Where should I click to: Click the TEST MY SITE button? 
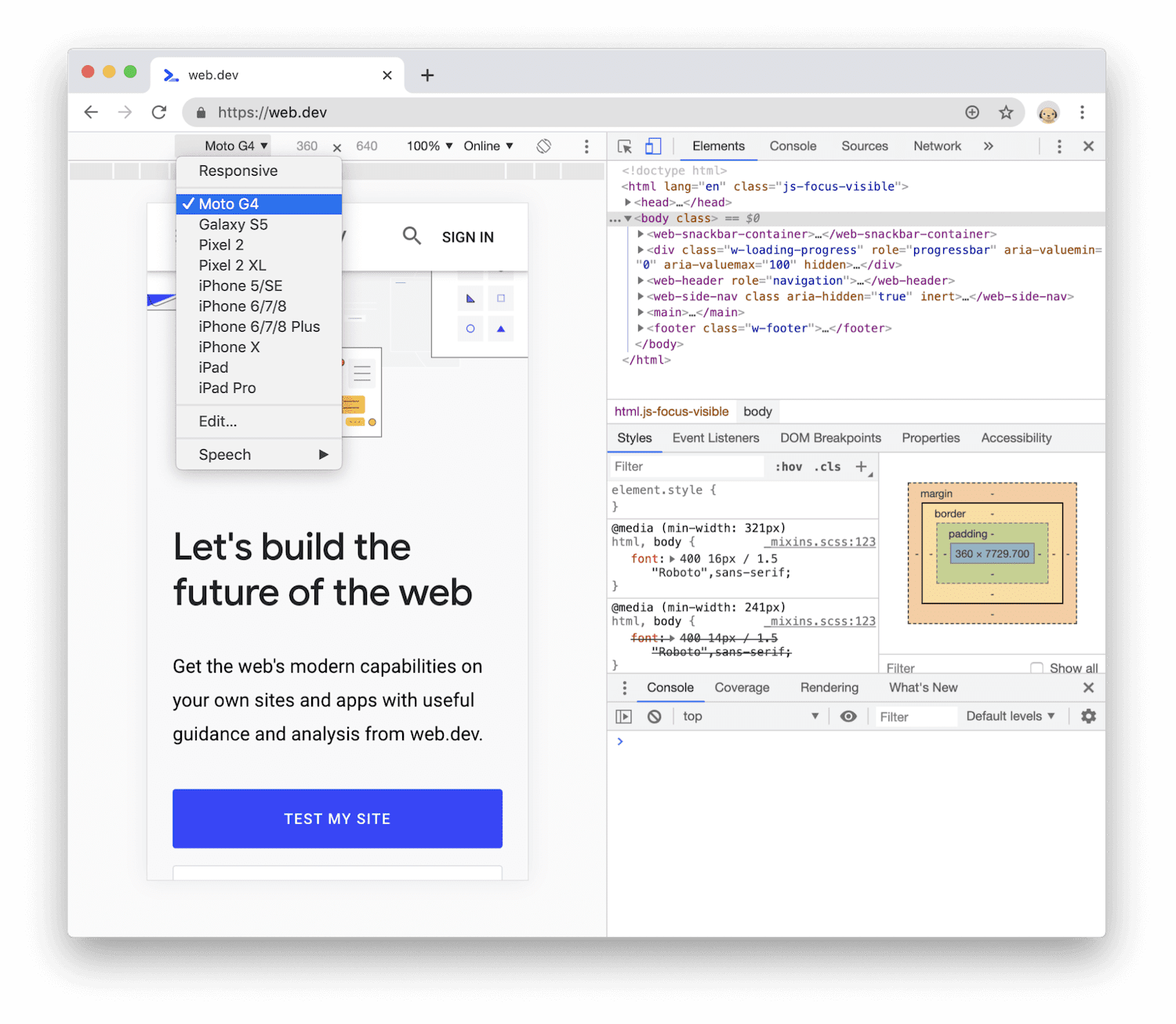pos(337,819)
